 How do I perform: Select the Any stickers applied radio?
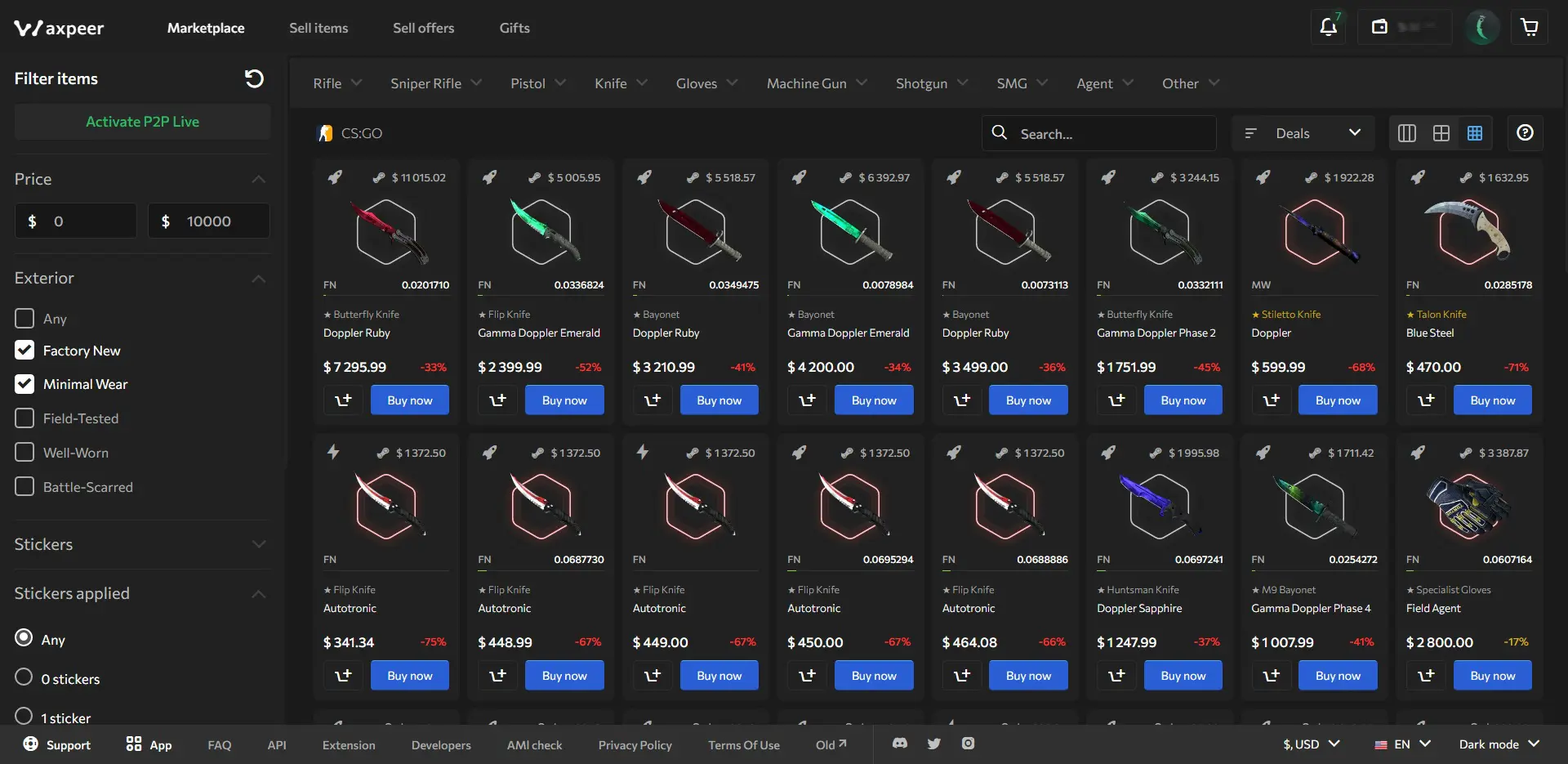[x=24, y=637]
